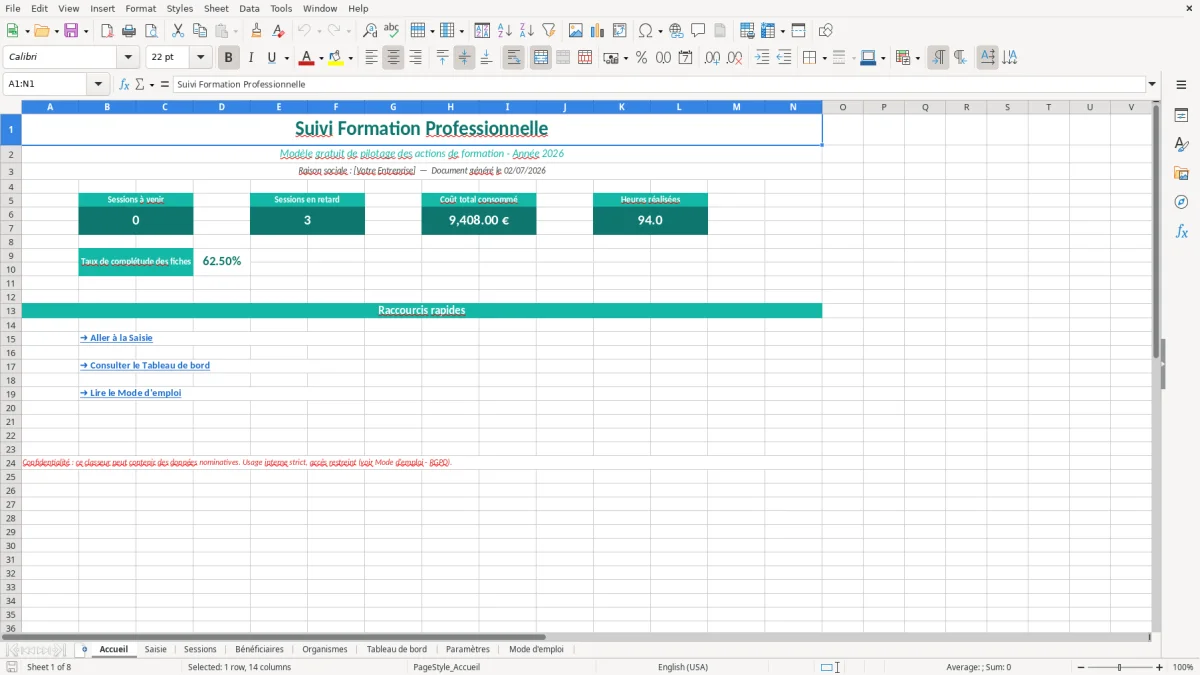
Task: Toggle Wrap Text button
Action: [513, 58]
